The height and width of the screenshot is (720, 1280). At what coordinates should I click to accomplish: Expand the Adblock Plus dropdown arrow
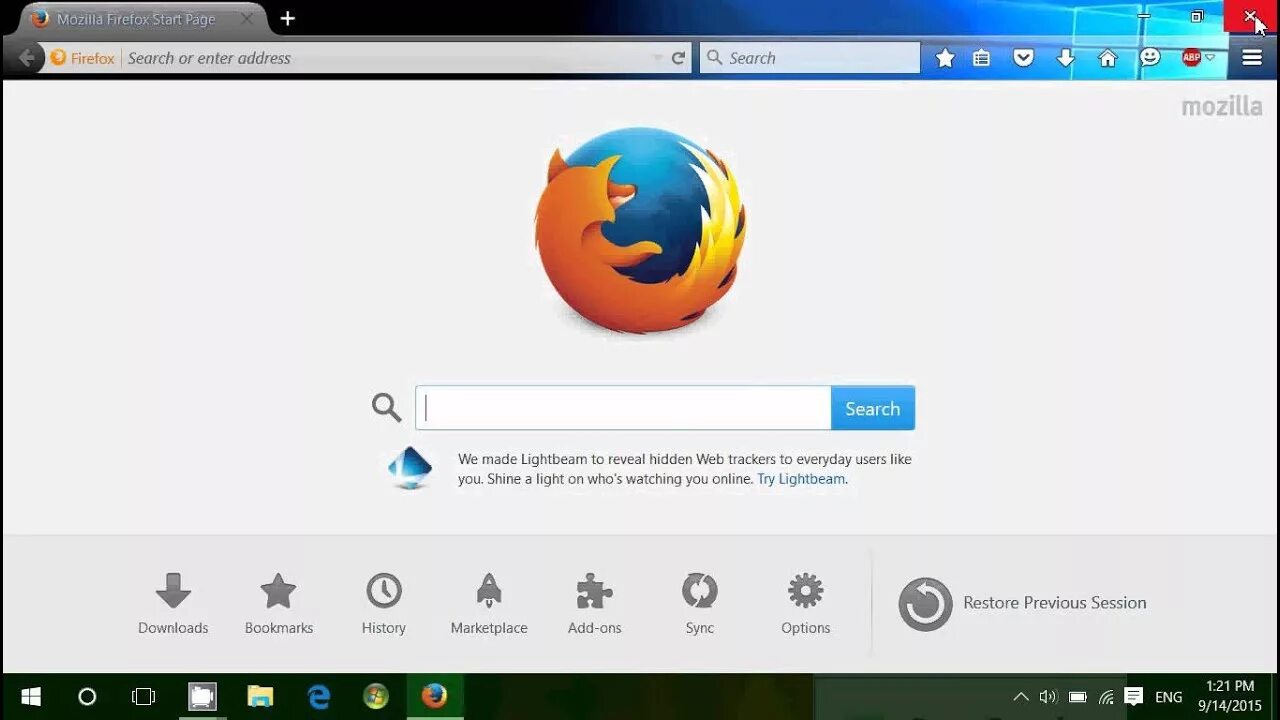[x=1210, y=58]
